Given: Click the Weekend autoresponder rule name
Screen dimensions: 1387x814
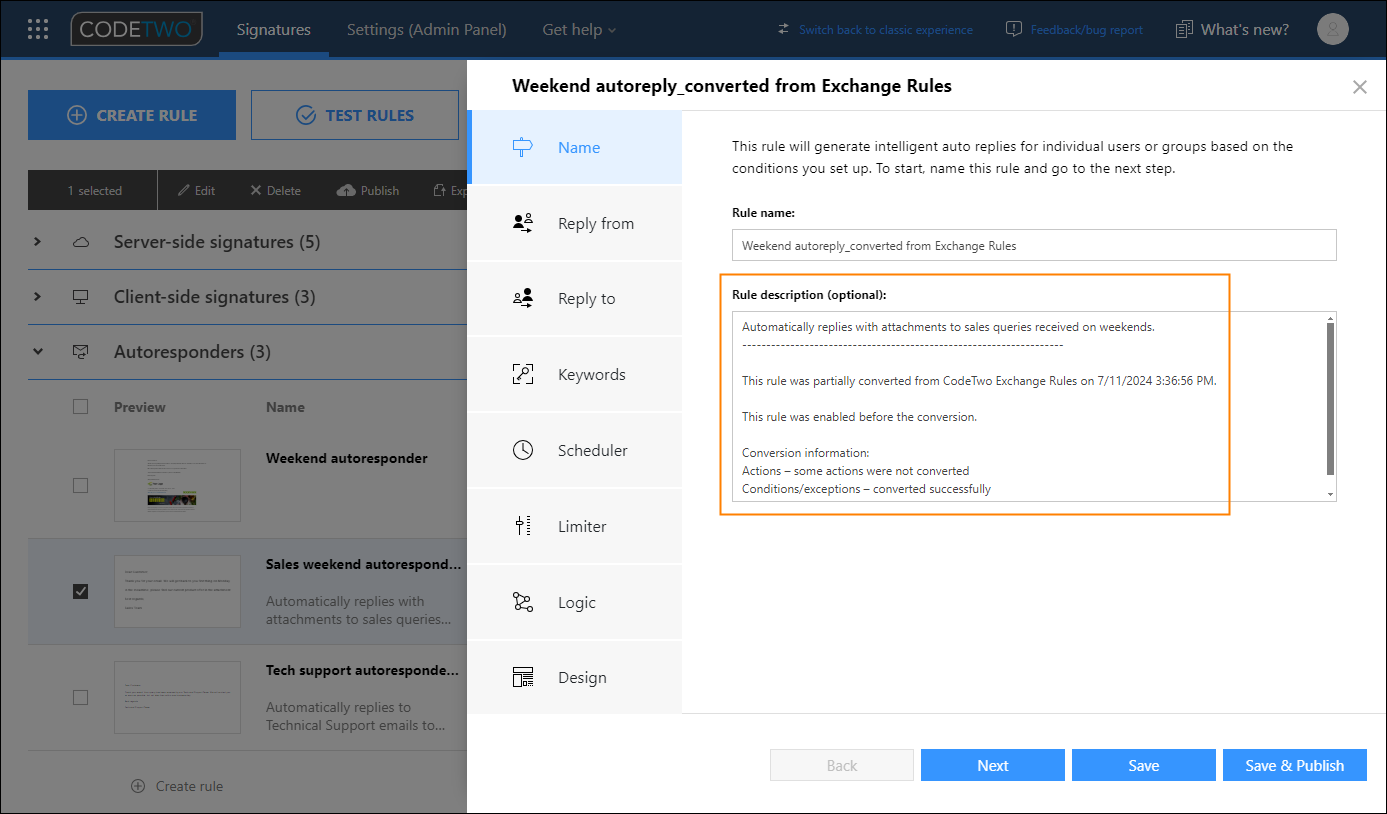Looking at the screenshot, I should 347,458.
